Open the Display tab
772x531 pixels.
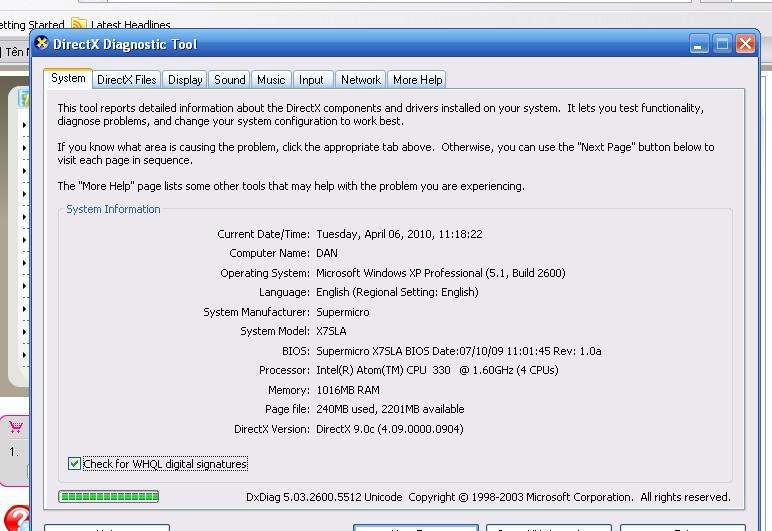(185, 80)
